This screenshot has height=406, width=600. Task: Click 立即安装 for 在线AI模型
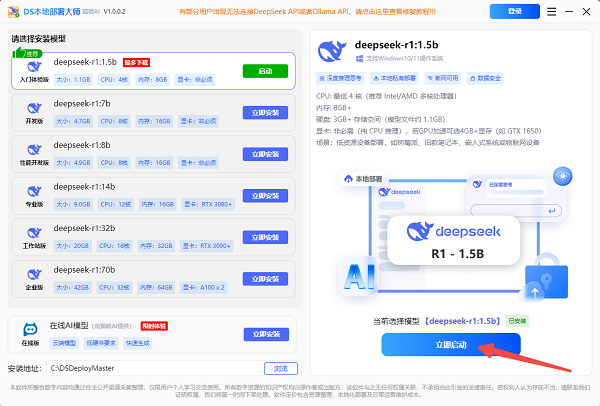(266, 334)
